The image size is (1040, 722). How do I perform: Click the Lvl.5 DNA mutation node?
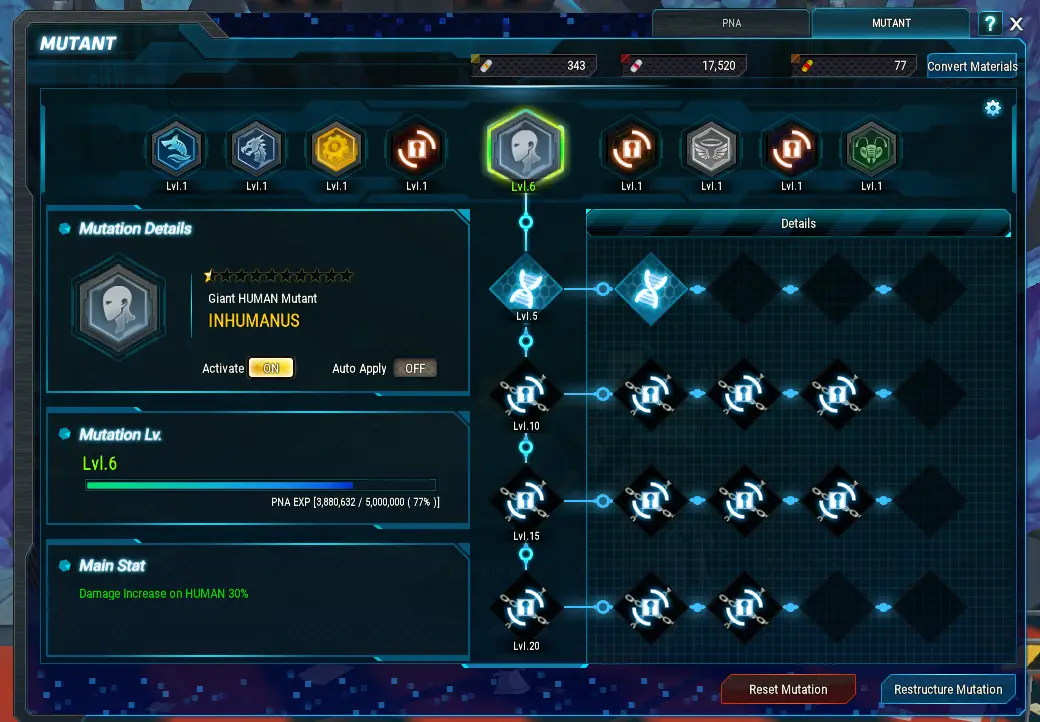tap(526, 288)
